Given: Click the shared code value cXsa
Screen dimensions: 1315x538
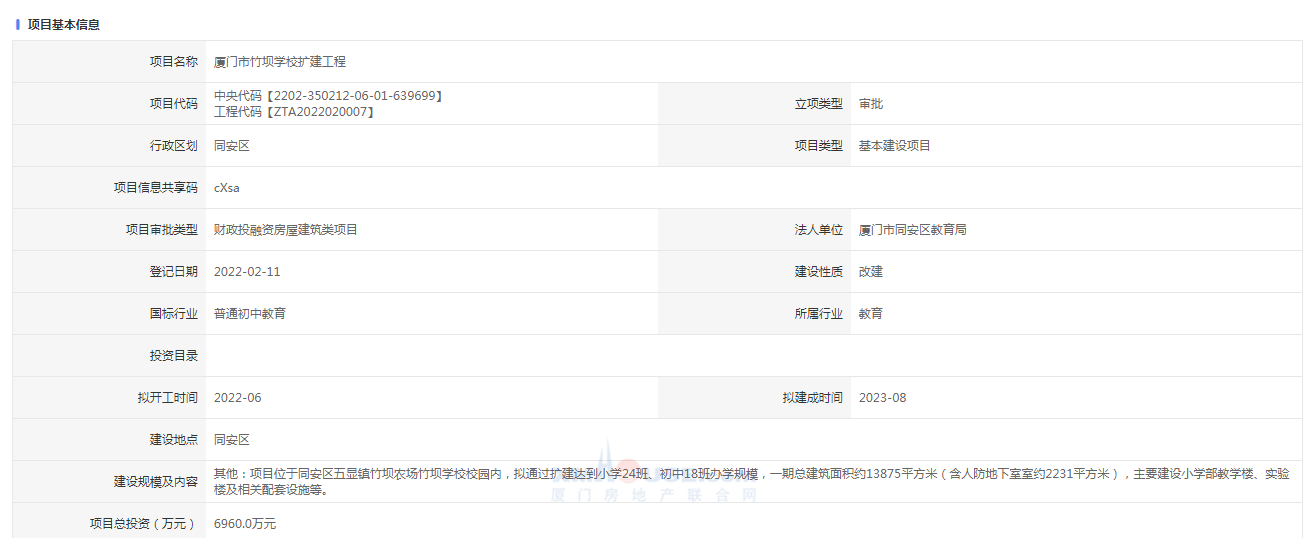Looking at the screenshot, I should click(x=226, y=188).
